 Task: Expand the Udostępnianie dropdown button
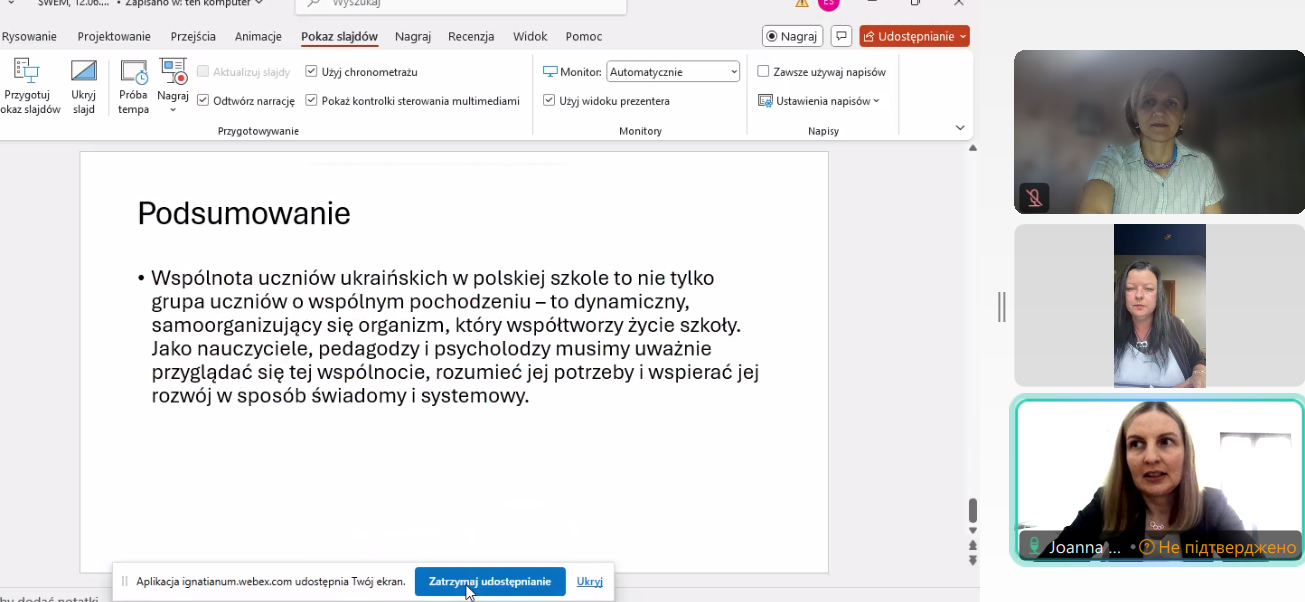tap(963, 37)
